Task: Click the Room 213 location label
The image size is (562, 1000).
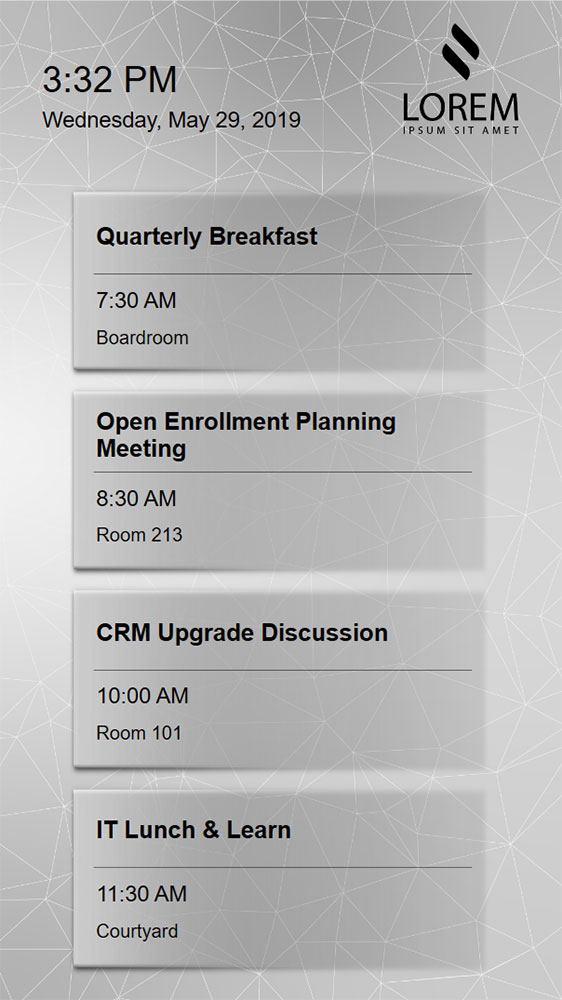Action: [139, 534]
